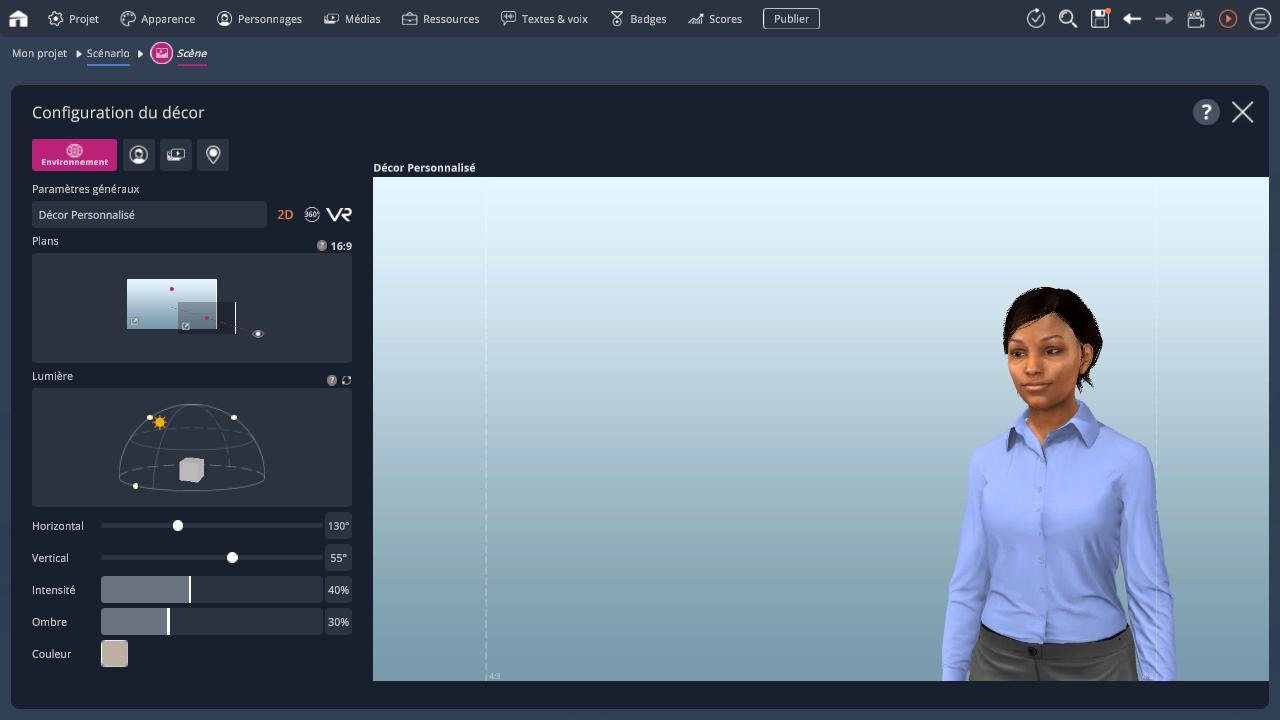The image size is (1280, 720).
Task: Select VR decor mode
Action: [x=339, y=214]
